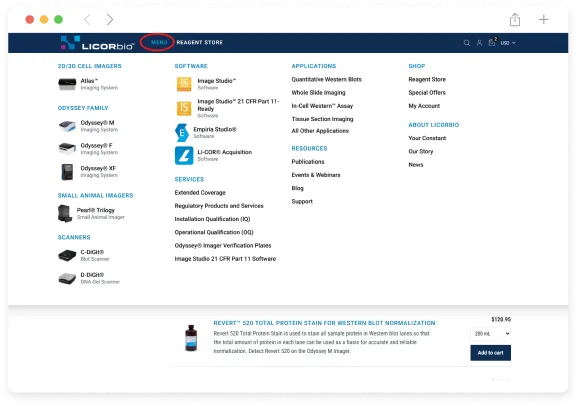Open Tissue Section Imaging link

[x=322, y=119]
